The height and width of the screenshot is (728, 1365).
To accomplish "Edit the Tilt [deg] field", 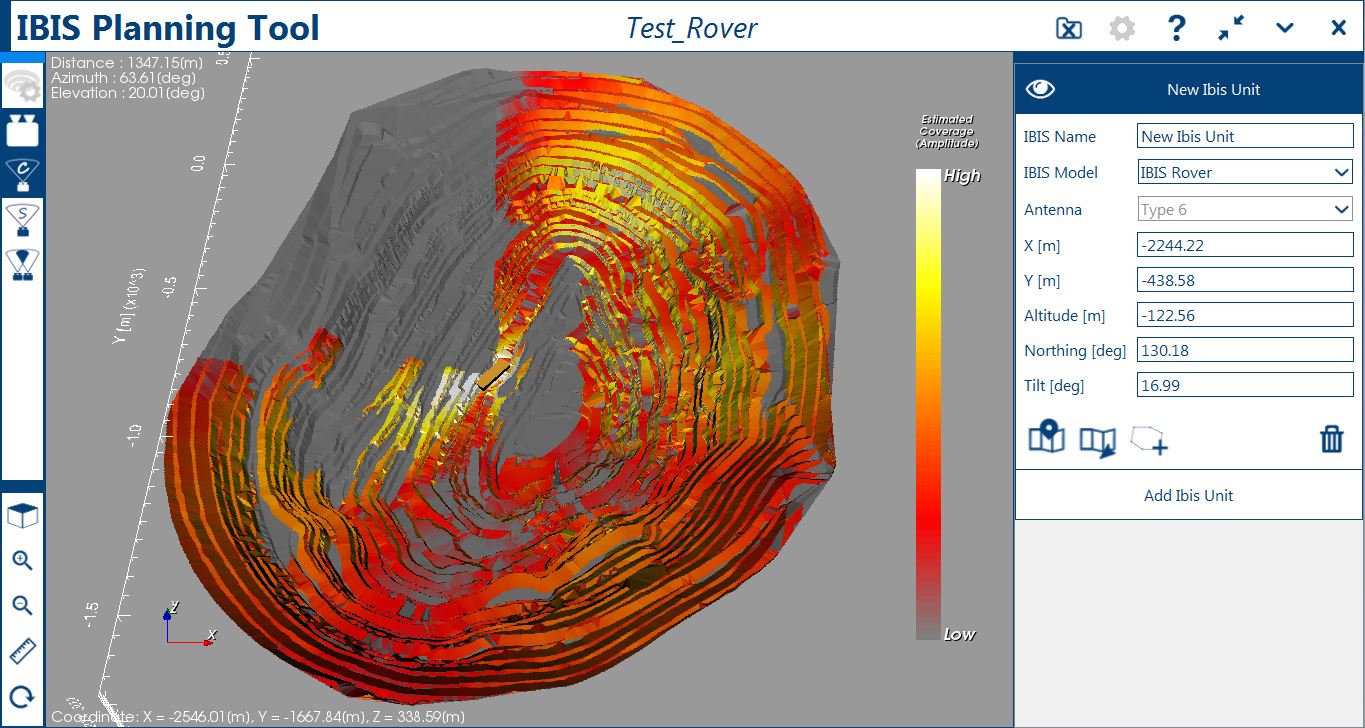I will [1245, 385].
